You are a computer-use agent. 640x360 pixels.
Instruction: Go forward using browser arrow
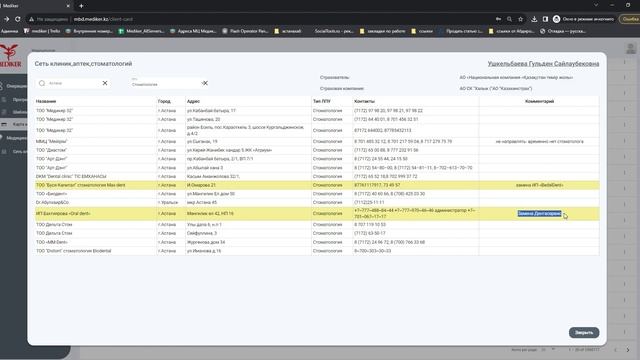(6, 19)
